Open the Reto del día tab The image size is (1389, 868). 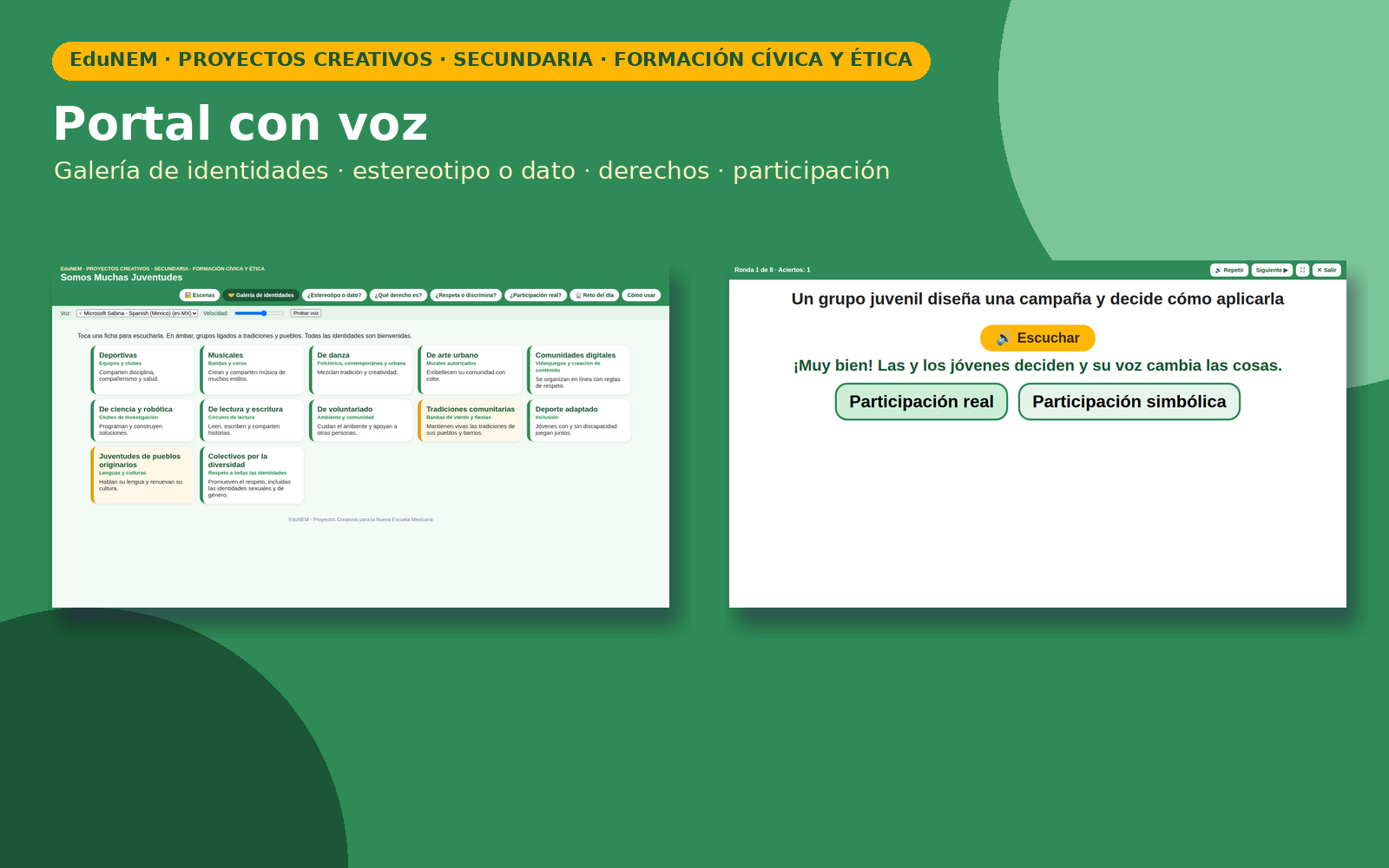tap(595, 295)
